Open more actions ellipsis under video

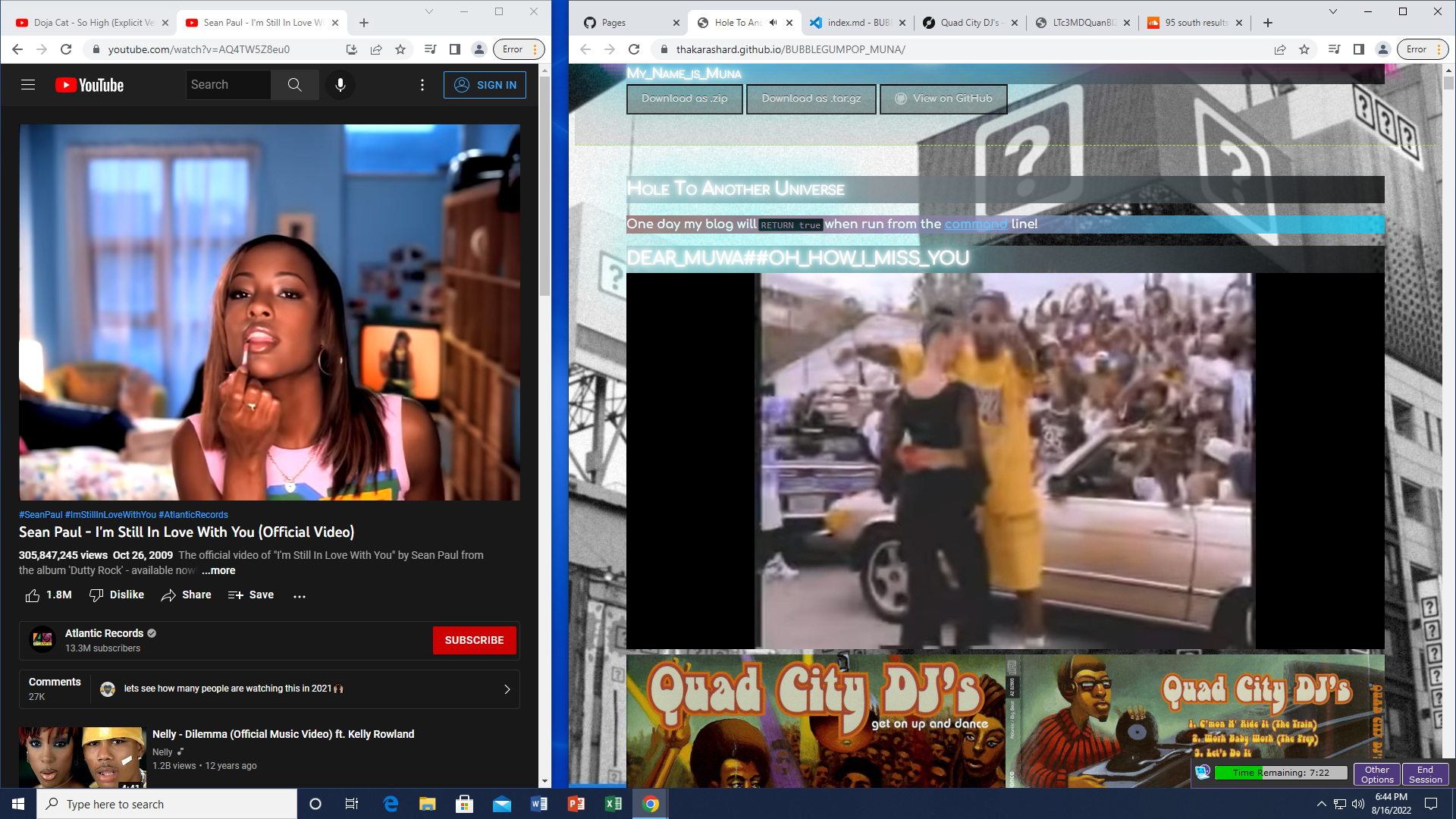point(300,596)
